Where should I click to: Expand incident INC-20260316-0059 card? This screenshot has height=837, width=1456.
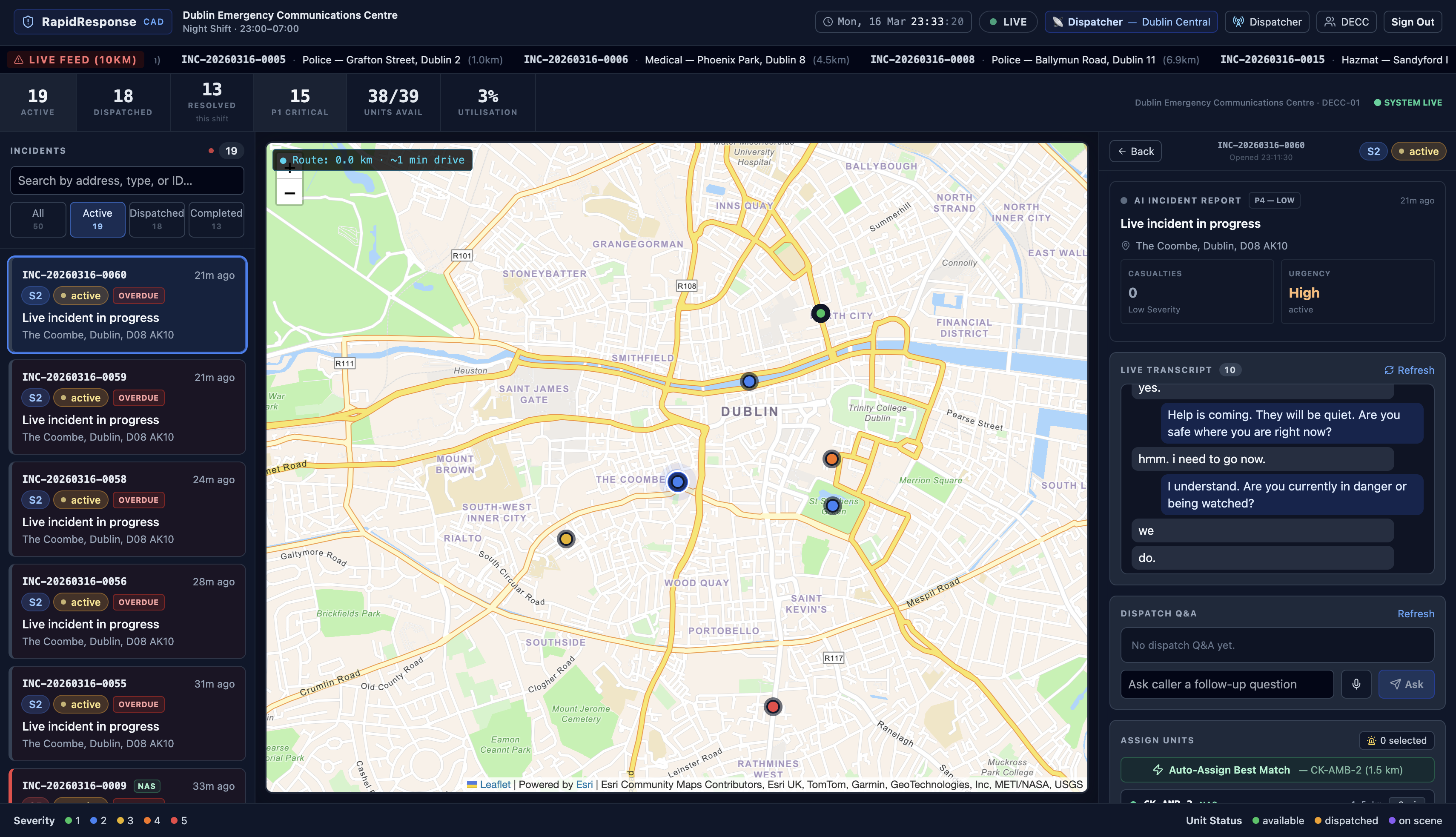[x=127, y=407]
